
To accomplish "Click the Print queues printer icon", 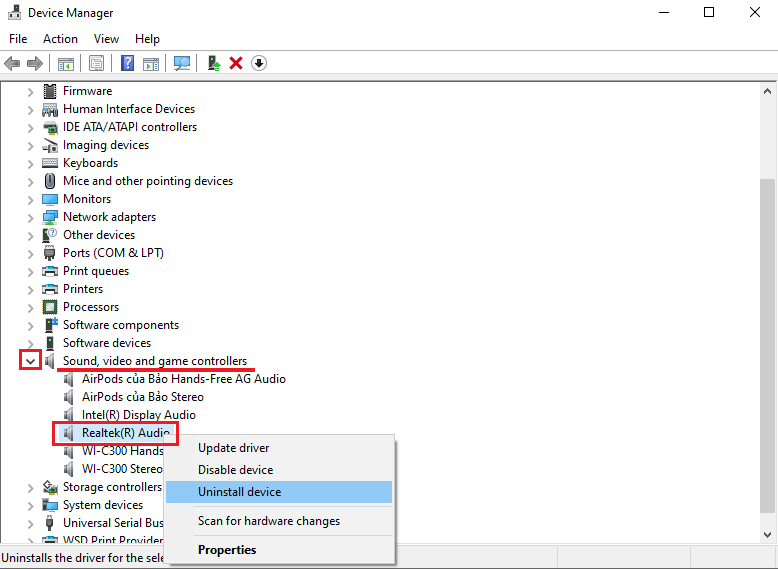I will click(x=50, y=271).
